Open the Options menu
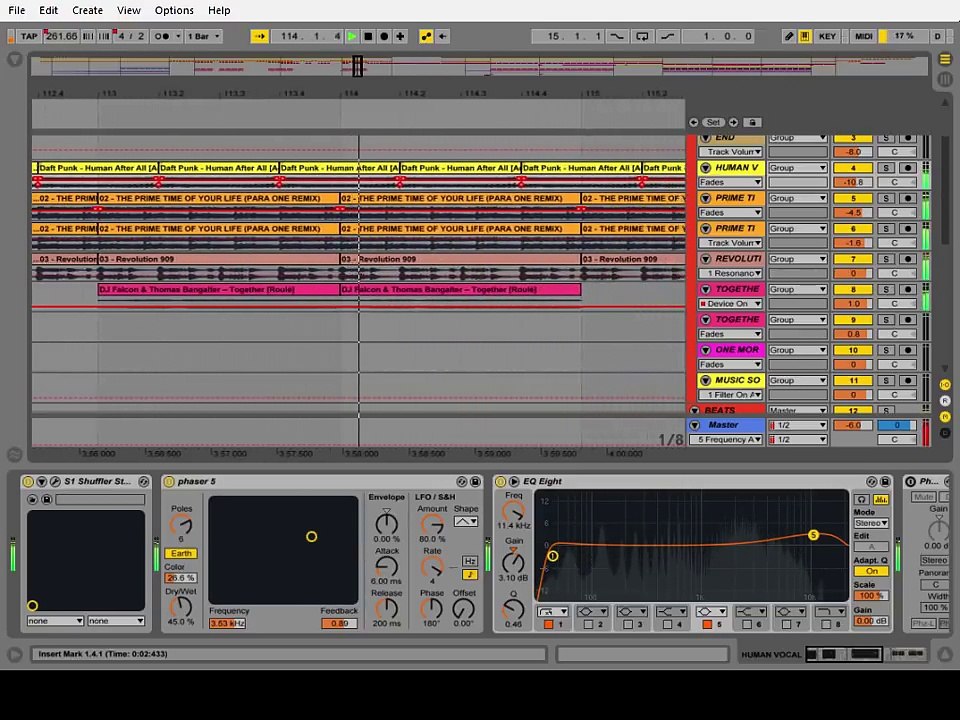Viewport: 960px width, 720px height. (174, 10)
